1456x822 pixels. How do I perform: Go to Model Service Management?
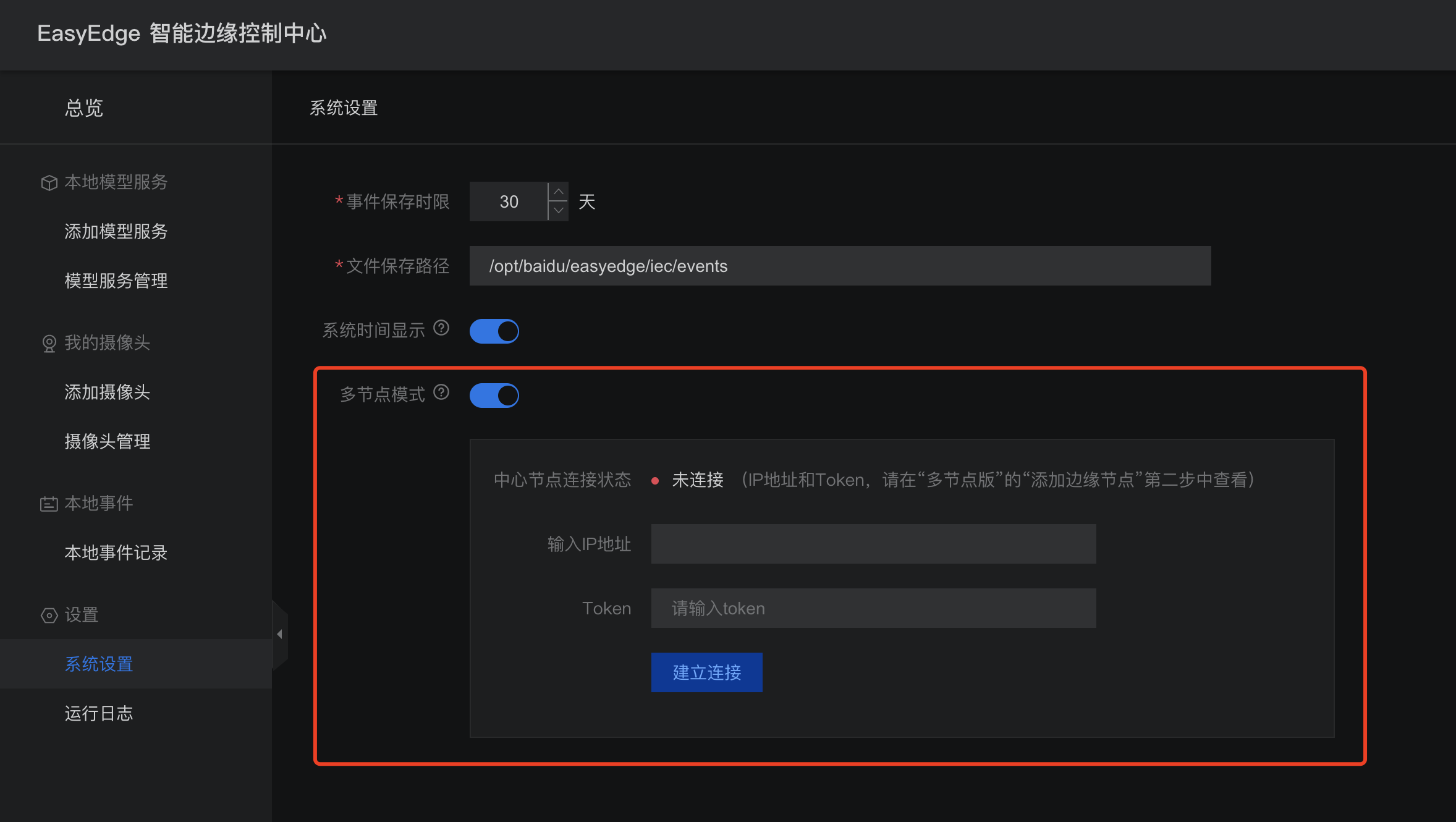coord(116,281)
